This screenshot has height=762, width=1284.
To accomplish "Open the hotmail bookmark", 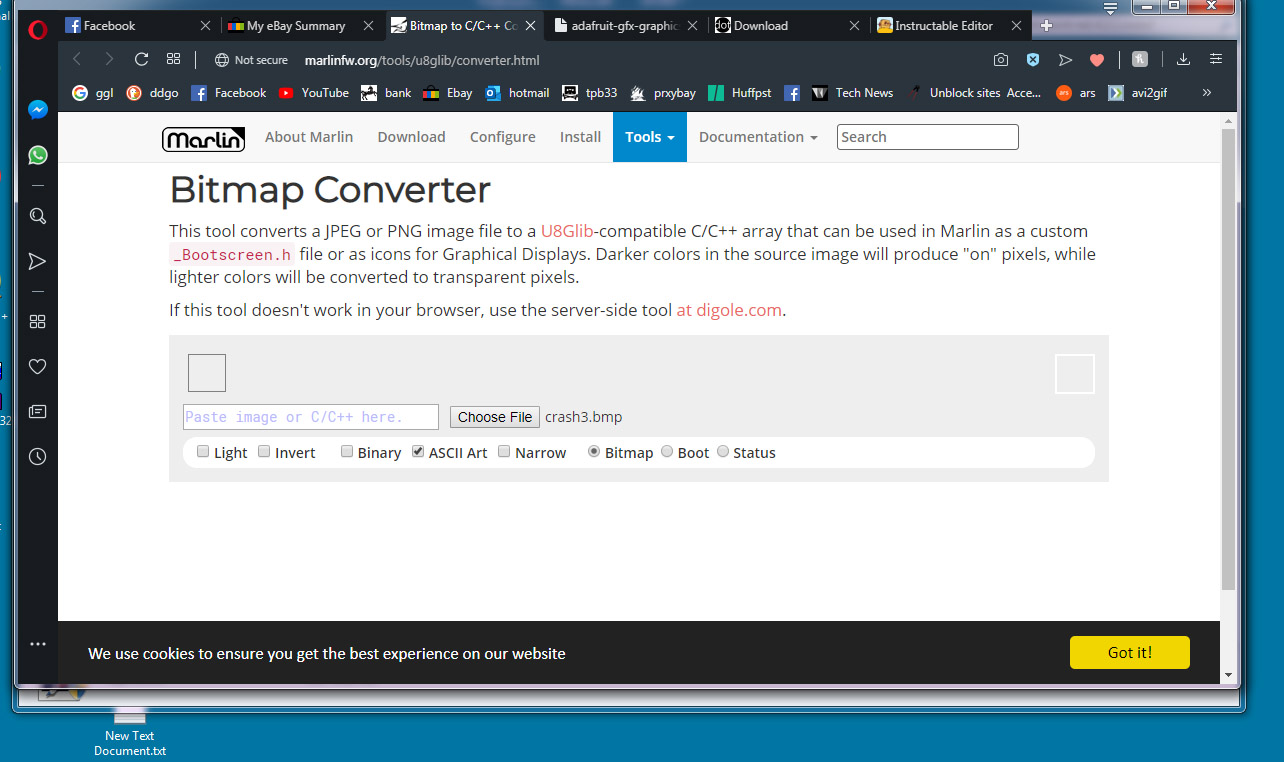I will [x=517, y=93].
